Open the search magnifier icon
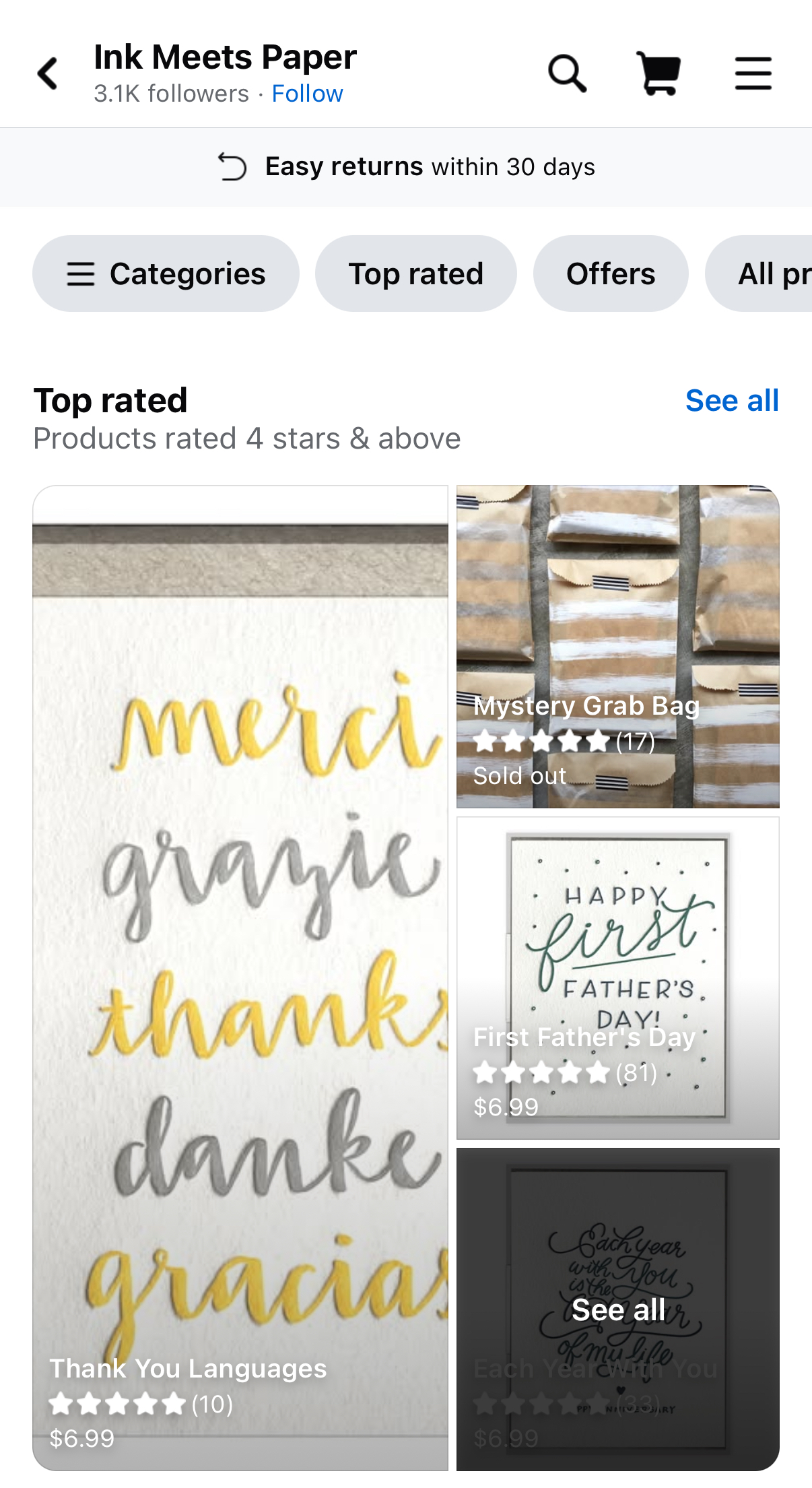The image size is (812, 1488). point(567,73)
